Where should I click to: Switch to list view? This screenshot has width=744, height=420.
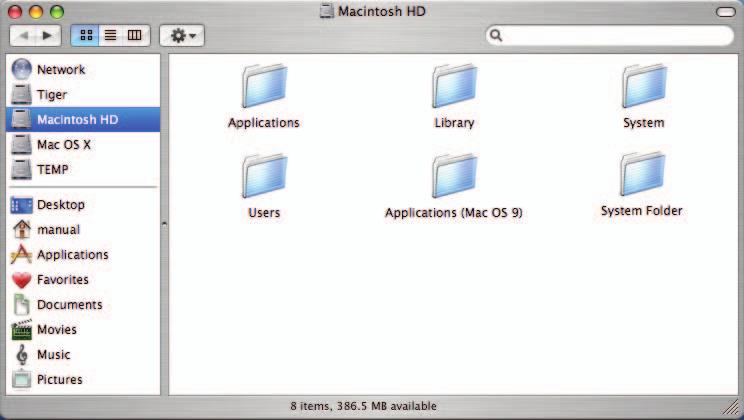click(x=111, y=35)
